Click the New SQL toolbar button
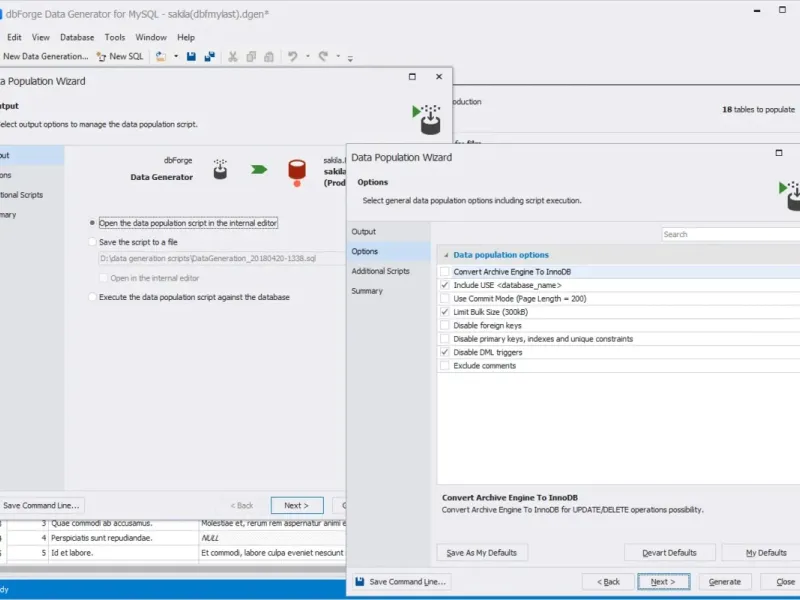Viewport: 800px width, 600px height. coord(120,57)
